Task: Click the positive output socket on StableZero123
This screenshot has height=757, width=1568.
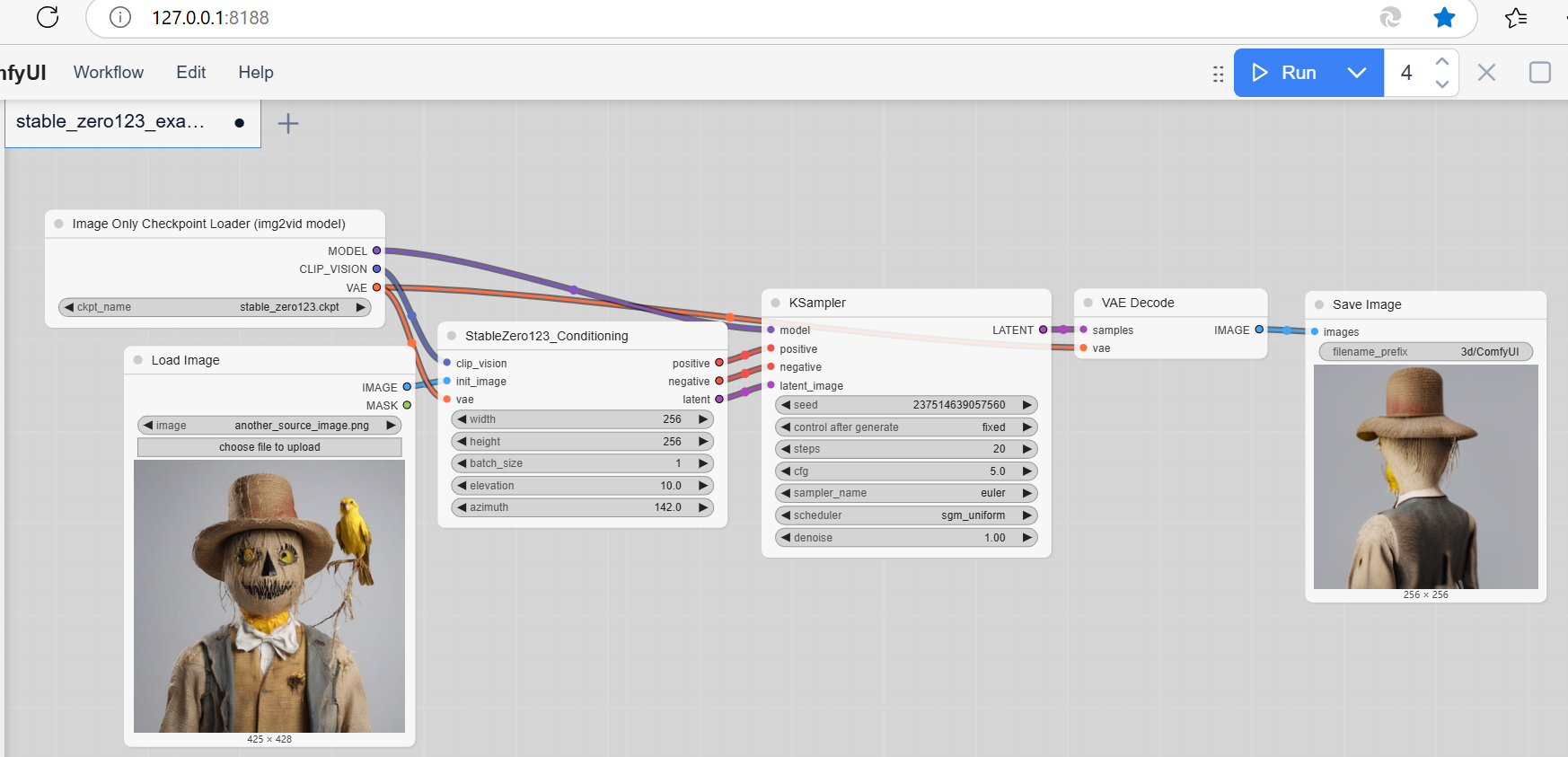Action: tap(719, 363)
